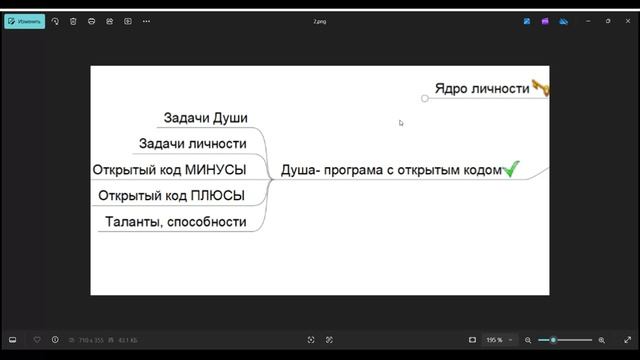Open the three-dots more options menu
Screen dimensions: 640x360
click(146, 21)
